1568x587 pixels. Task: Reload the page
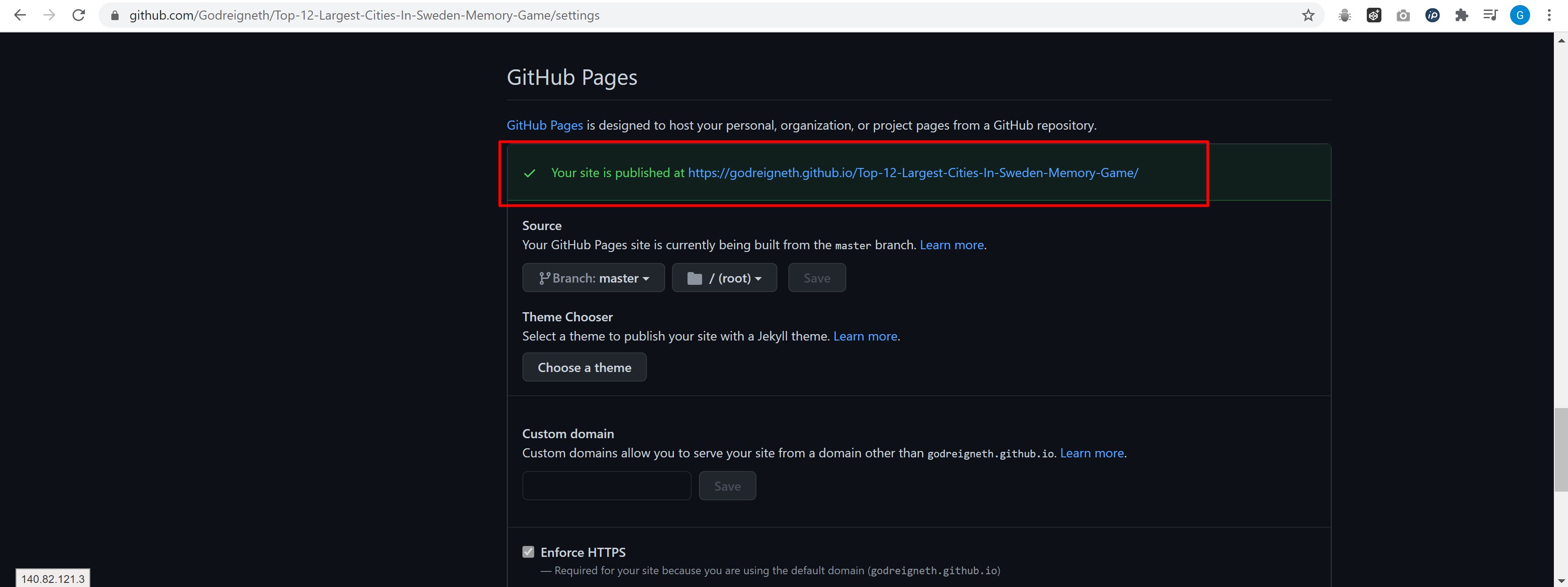78,15
